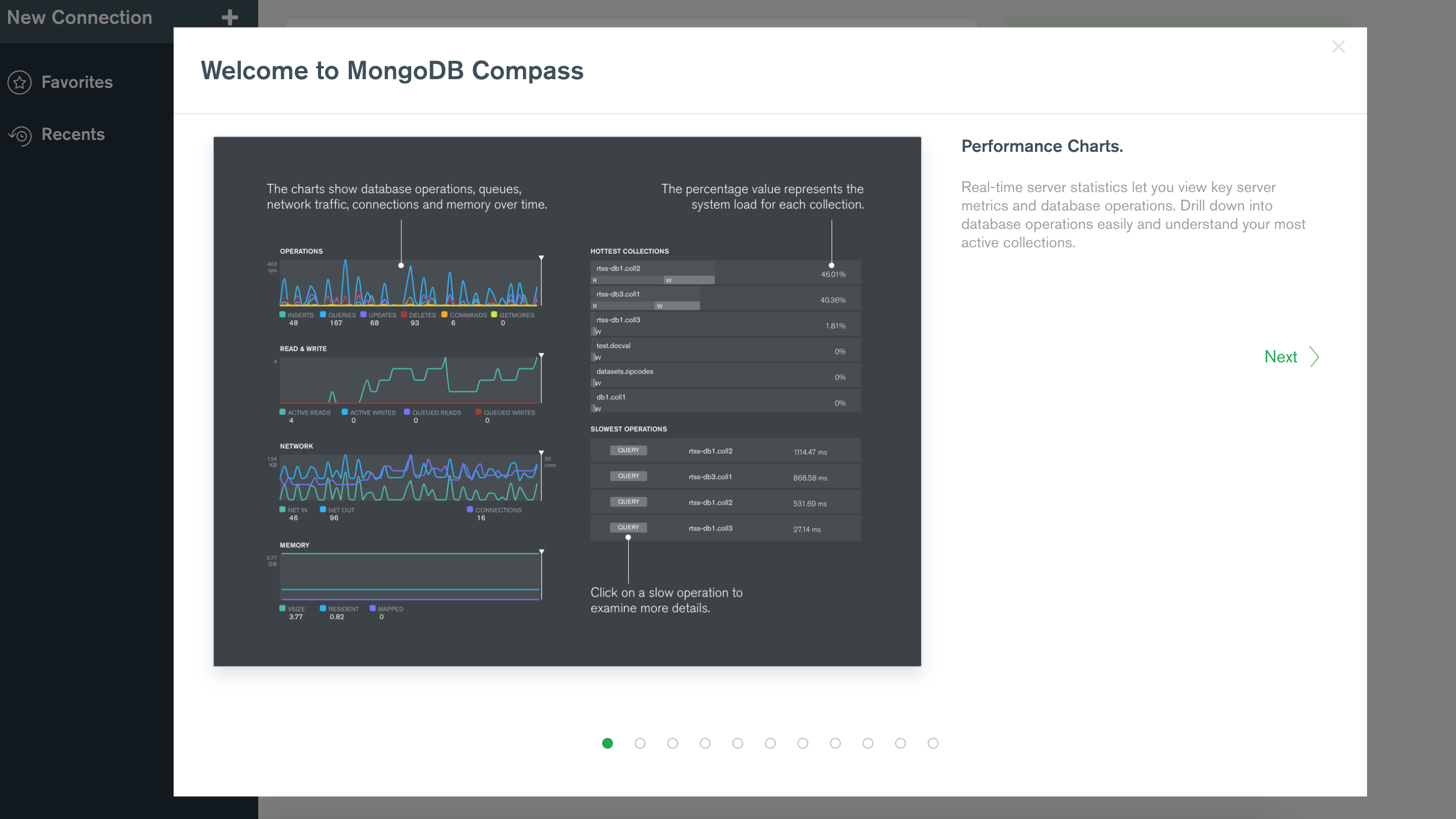Click the first QUERY badge in Slowest Operations
The height and width of the screenshot is (819, 1456).
coord(628,451)
